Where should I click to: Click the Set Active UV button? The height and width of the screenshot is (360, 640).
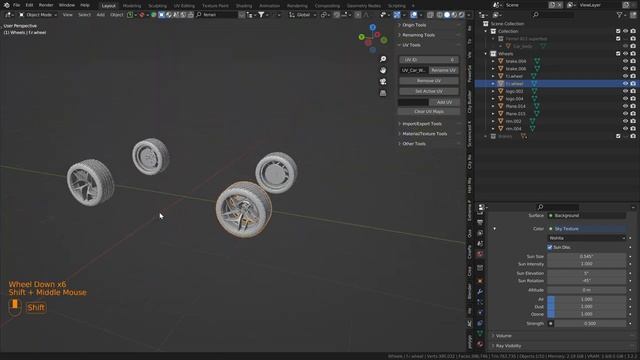pos(429,91)
